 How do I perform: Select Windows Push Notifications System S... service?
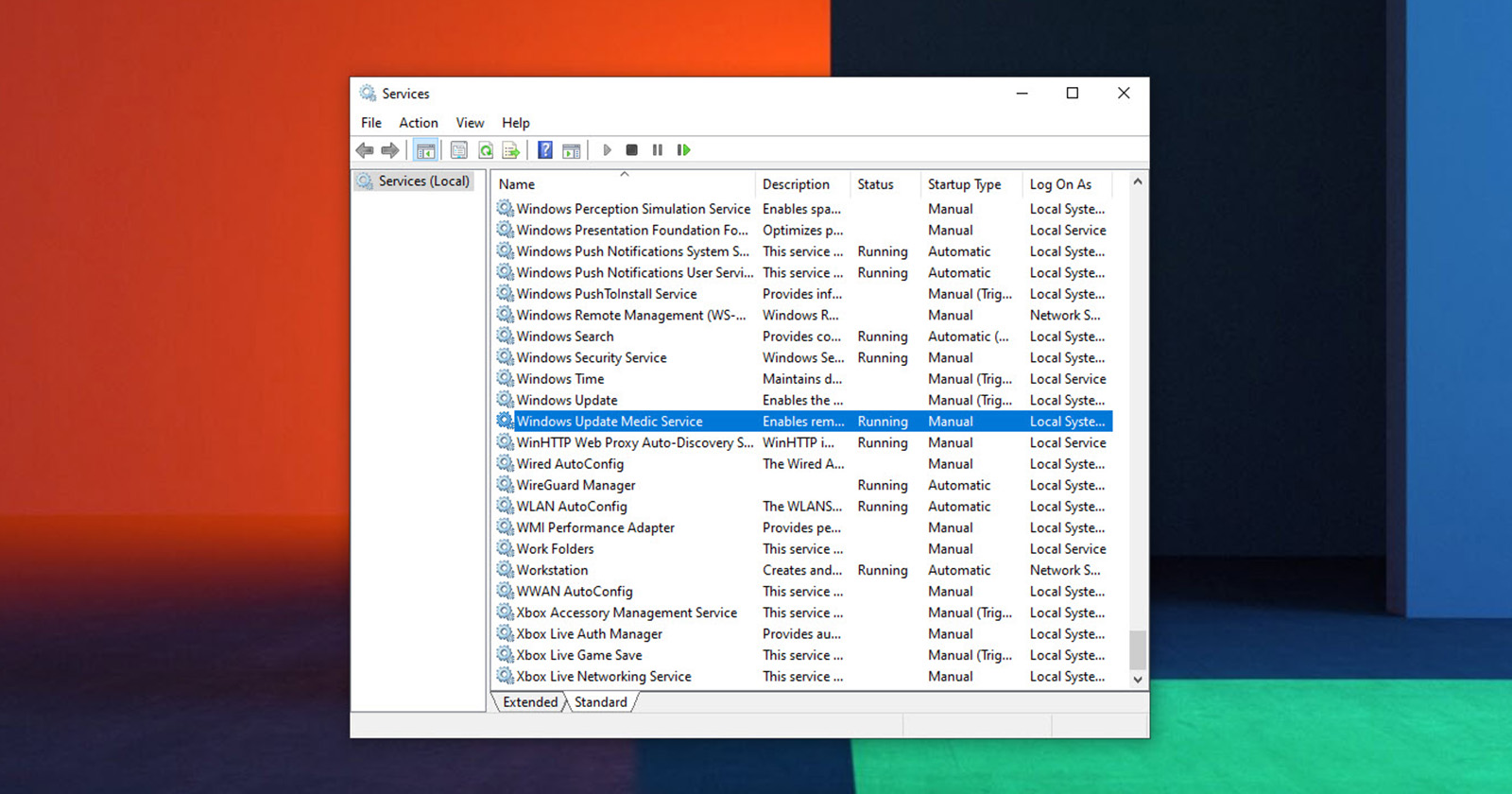tap(633, 251)
